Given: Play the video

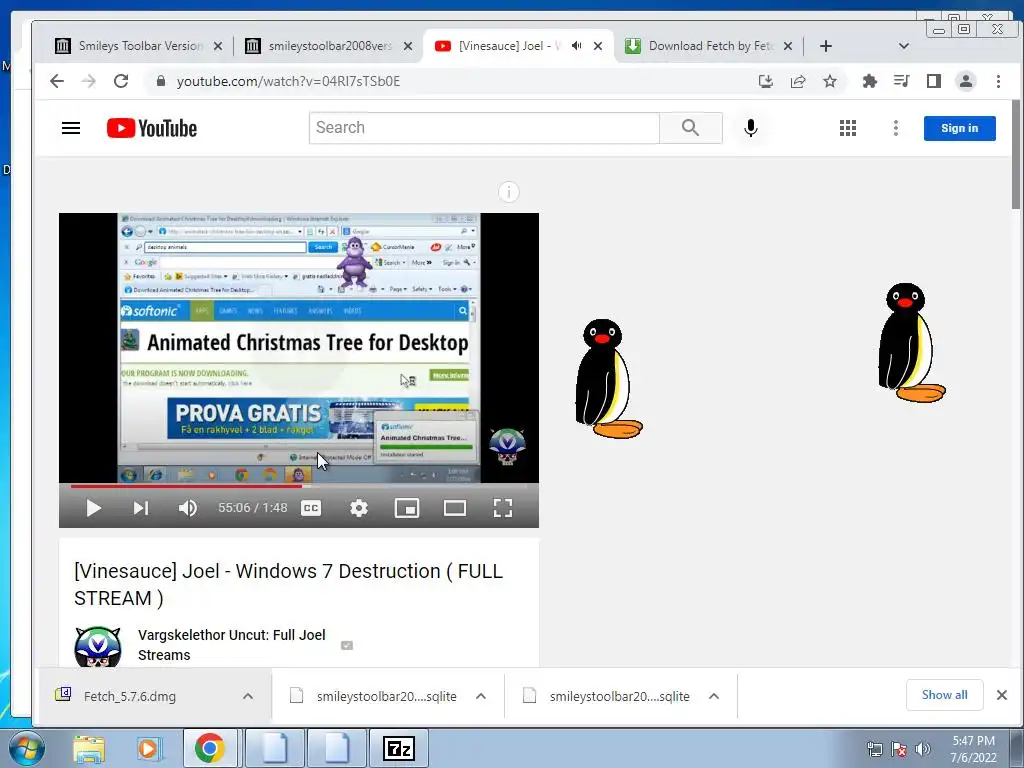Looking at the screenshot, I should point(93,508).
